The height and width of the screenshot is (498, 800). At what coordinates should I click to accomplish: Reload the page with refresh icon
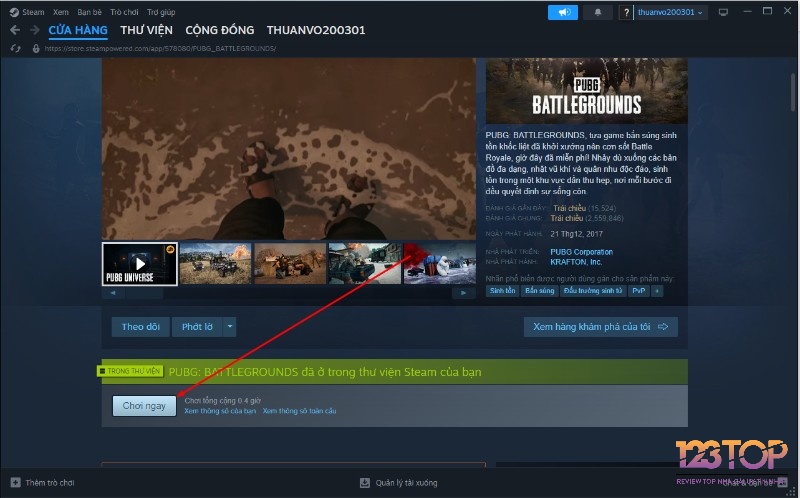click(15, 48)
